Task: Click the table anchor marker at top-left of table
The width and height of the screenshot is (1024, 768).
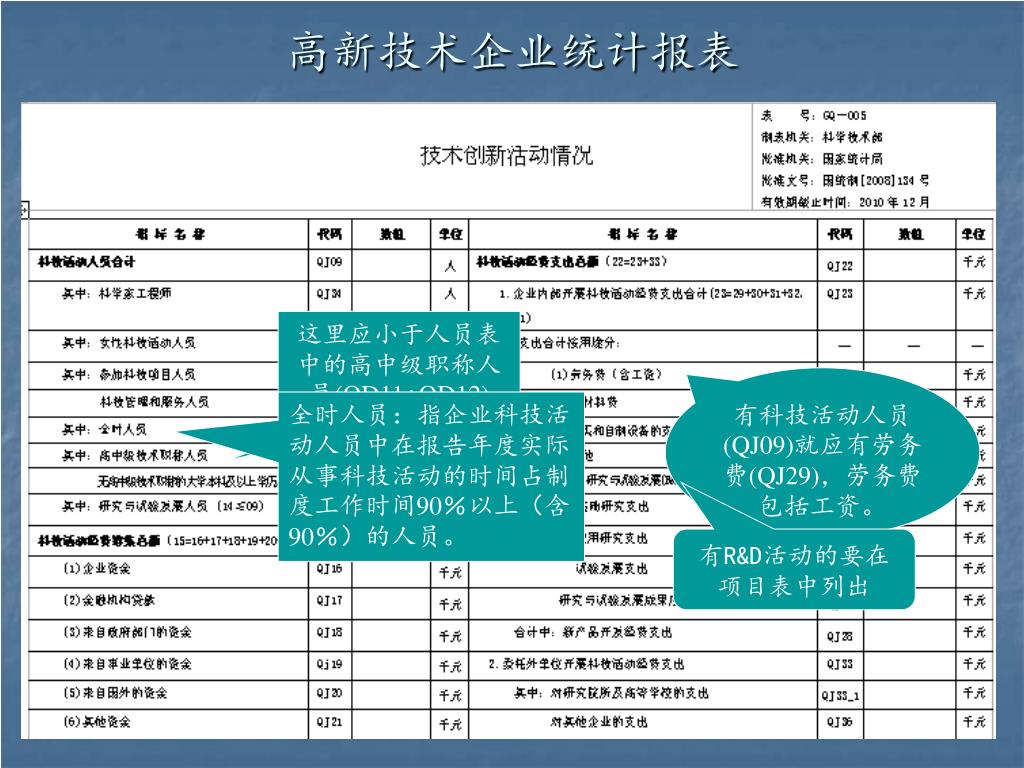Action: click(x=24, y=210)
